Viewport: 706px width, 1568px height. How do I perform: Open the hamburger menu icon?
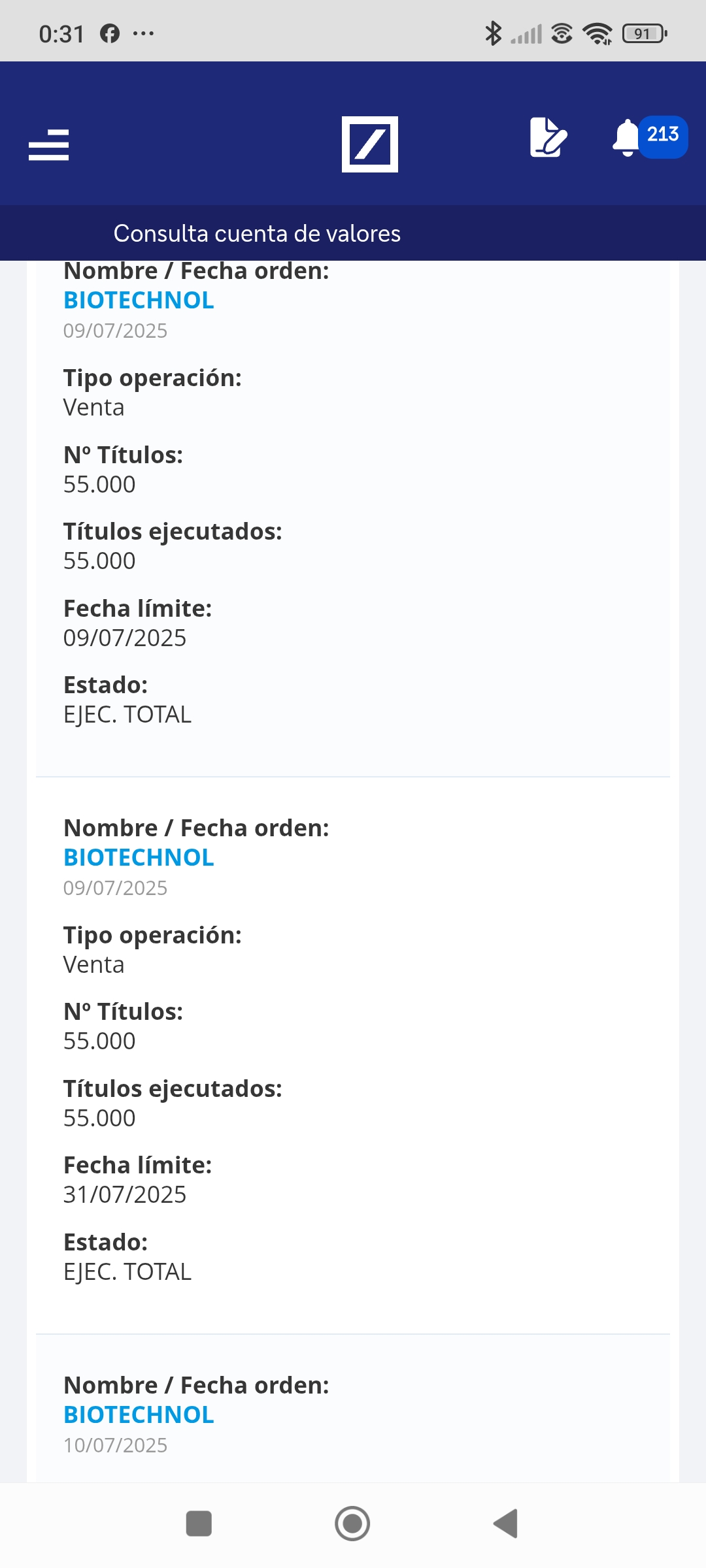click(49, 144)
